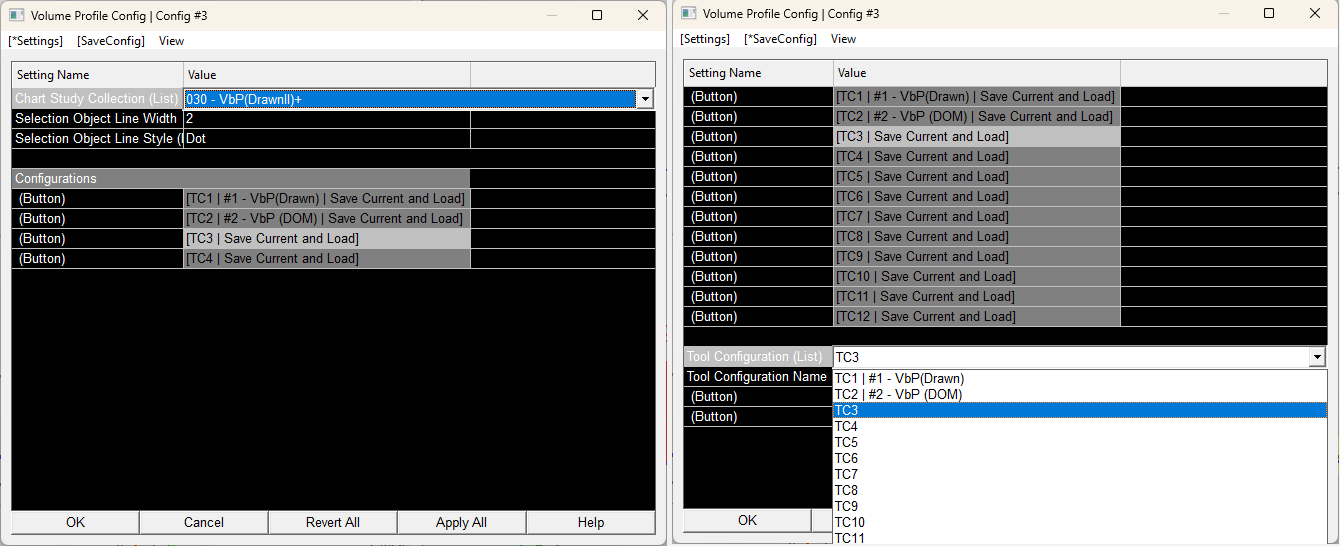
Task: Open [*SaveConfig] menu in right window
Action: pos(780,39)
